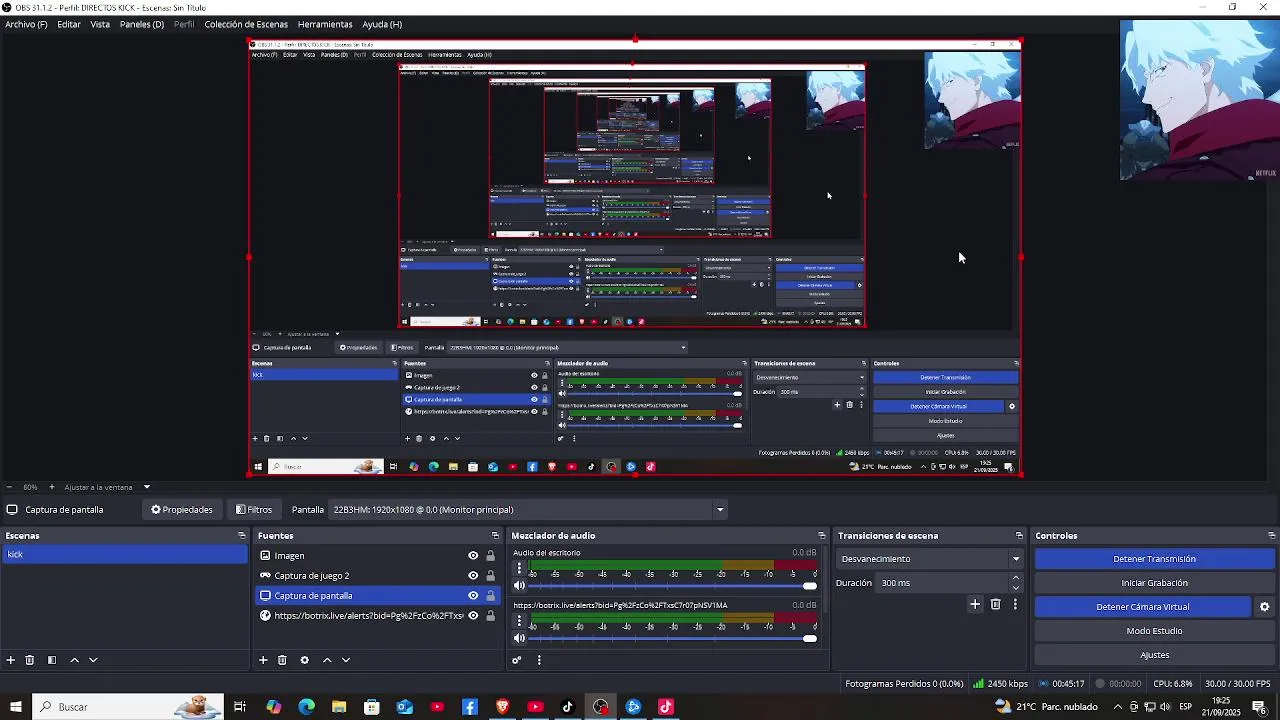Pop out the Fuentes dock
The image size is (1280, 720).
tap(495, 536)
